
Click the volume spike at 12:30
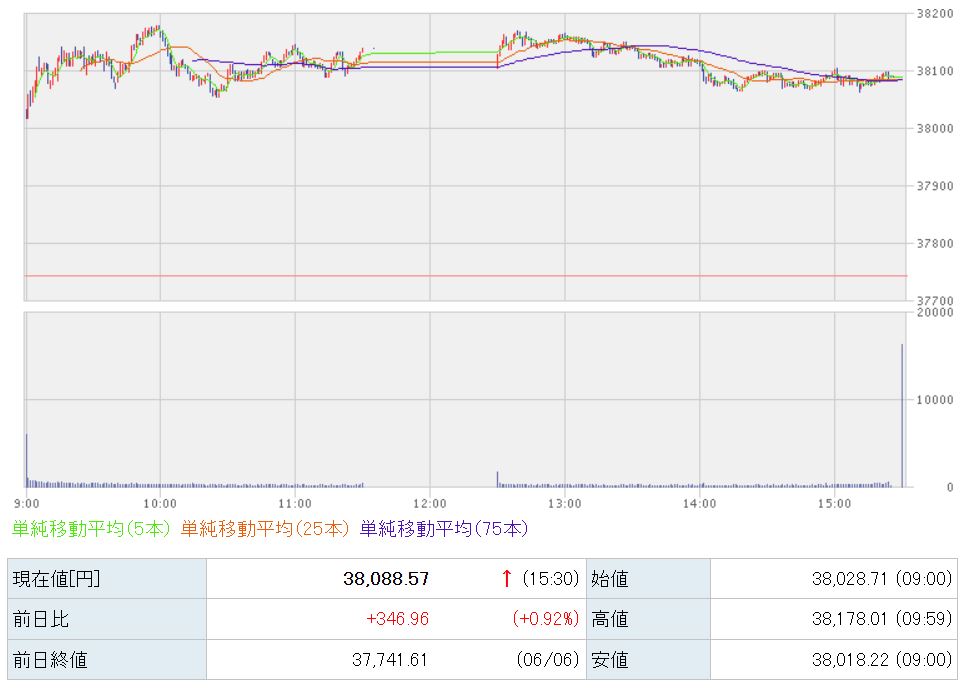pyautogui.click(x=497, y=479)
